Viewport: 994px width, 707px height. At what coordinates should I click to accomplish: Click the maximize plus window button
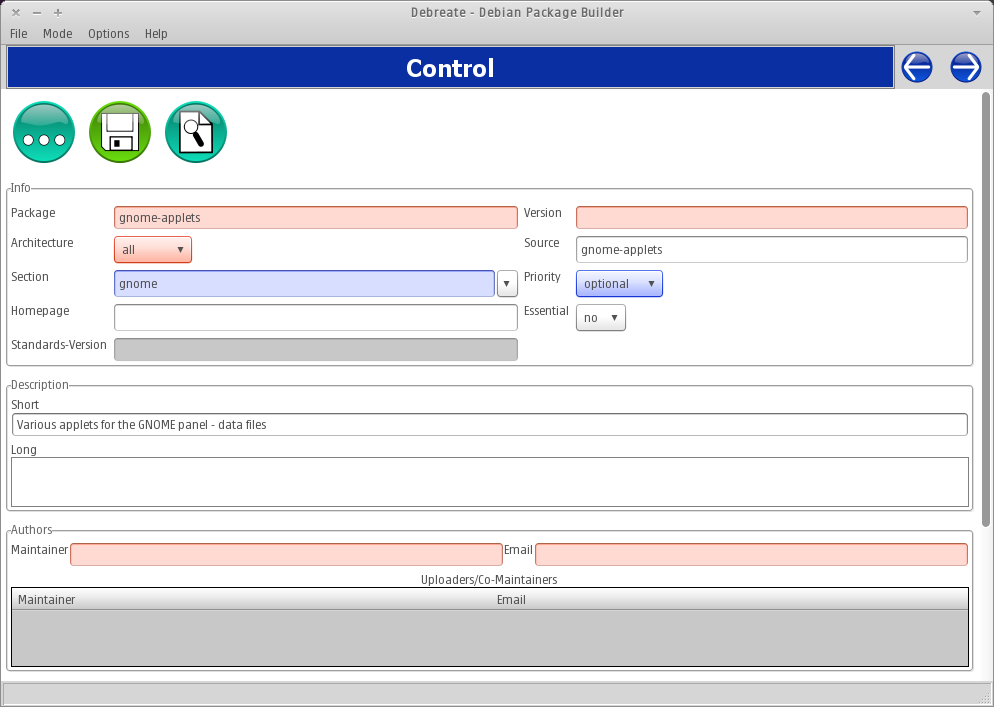click(x=58, y=13)
